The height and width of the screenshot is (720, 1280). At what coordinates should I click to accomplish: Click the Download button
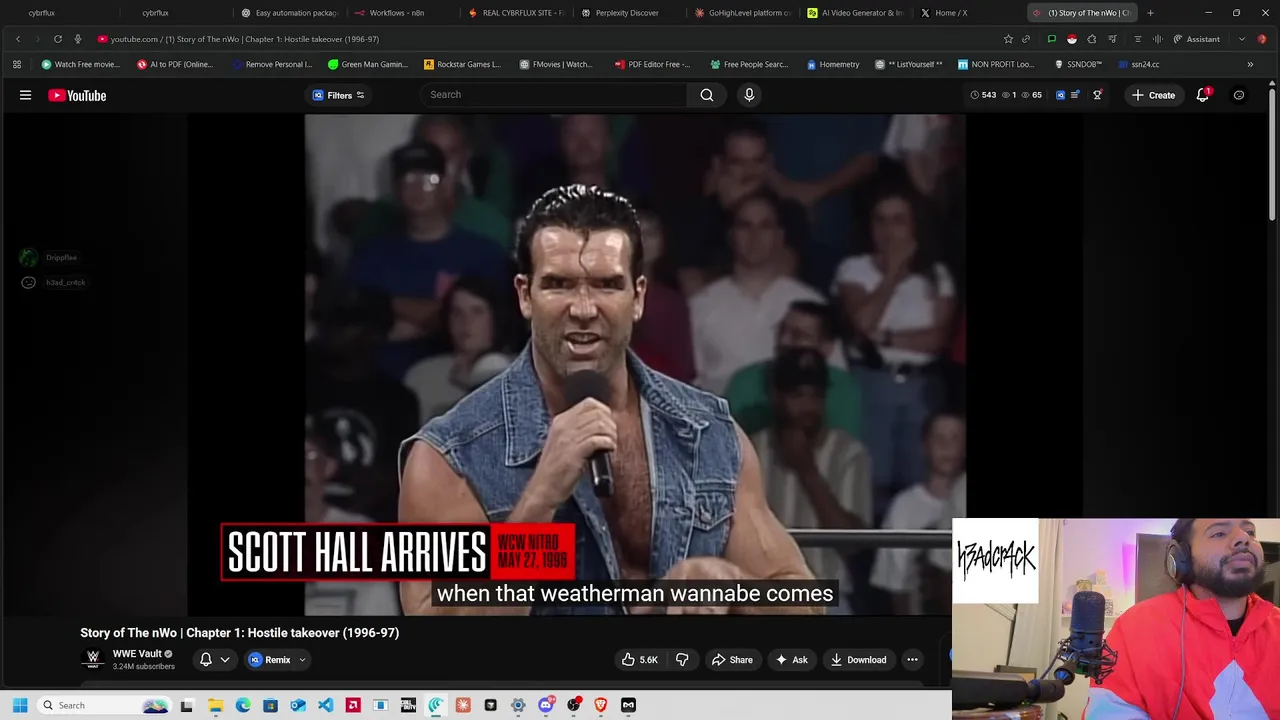pos(858,660)
